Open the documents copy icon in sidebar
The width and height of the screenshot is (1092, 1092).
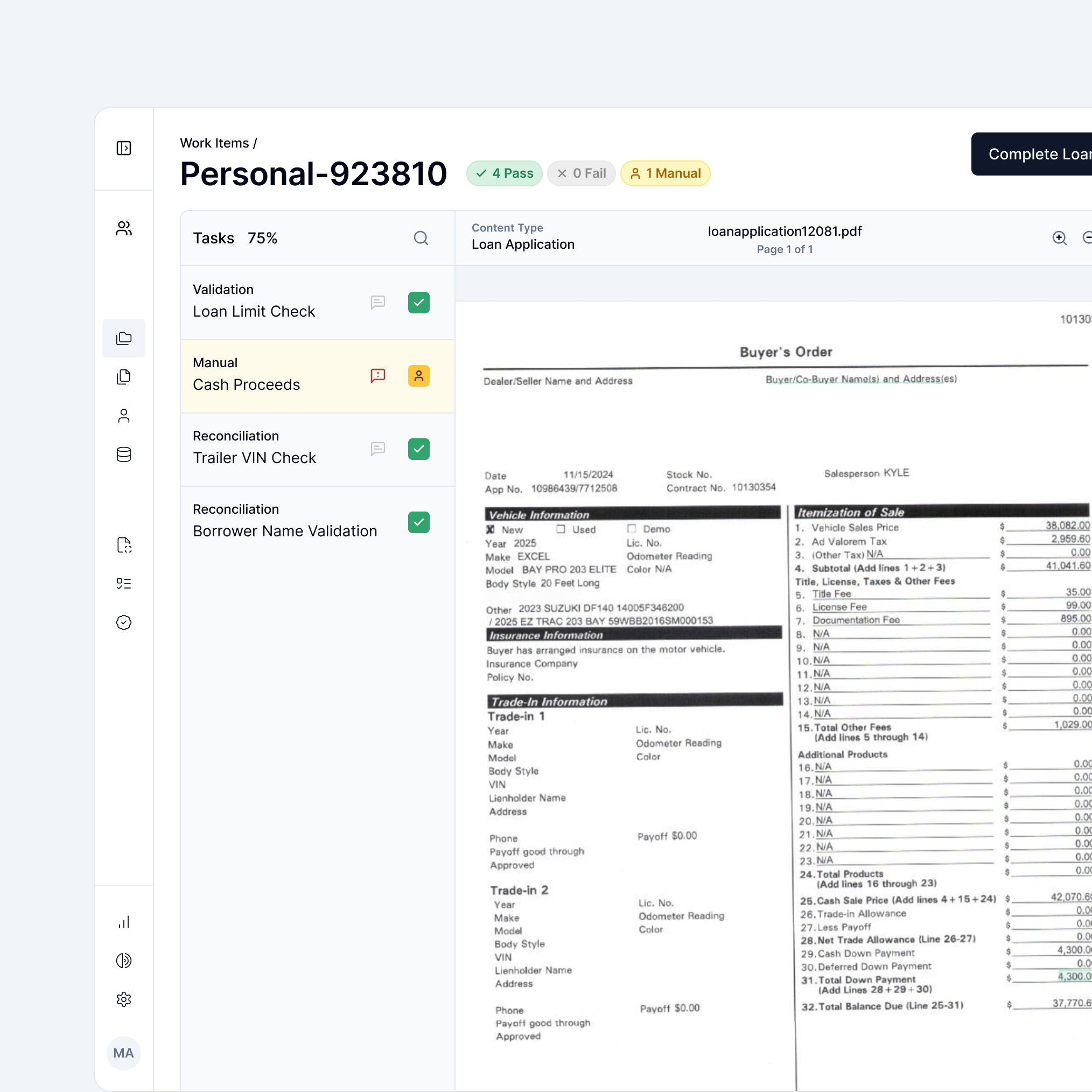click(124, 377)
